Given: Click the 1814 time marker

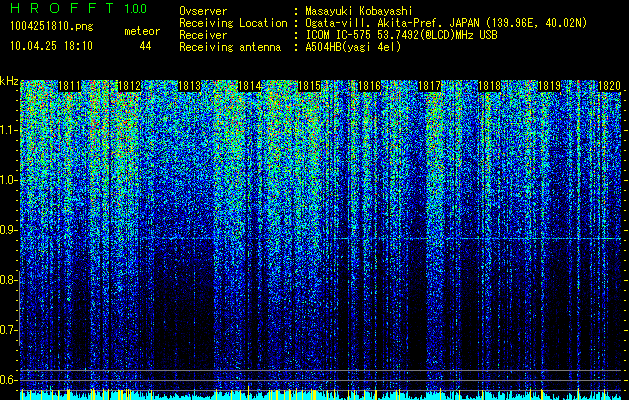Looking at the screenshot, I should pos(250,86).
